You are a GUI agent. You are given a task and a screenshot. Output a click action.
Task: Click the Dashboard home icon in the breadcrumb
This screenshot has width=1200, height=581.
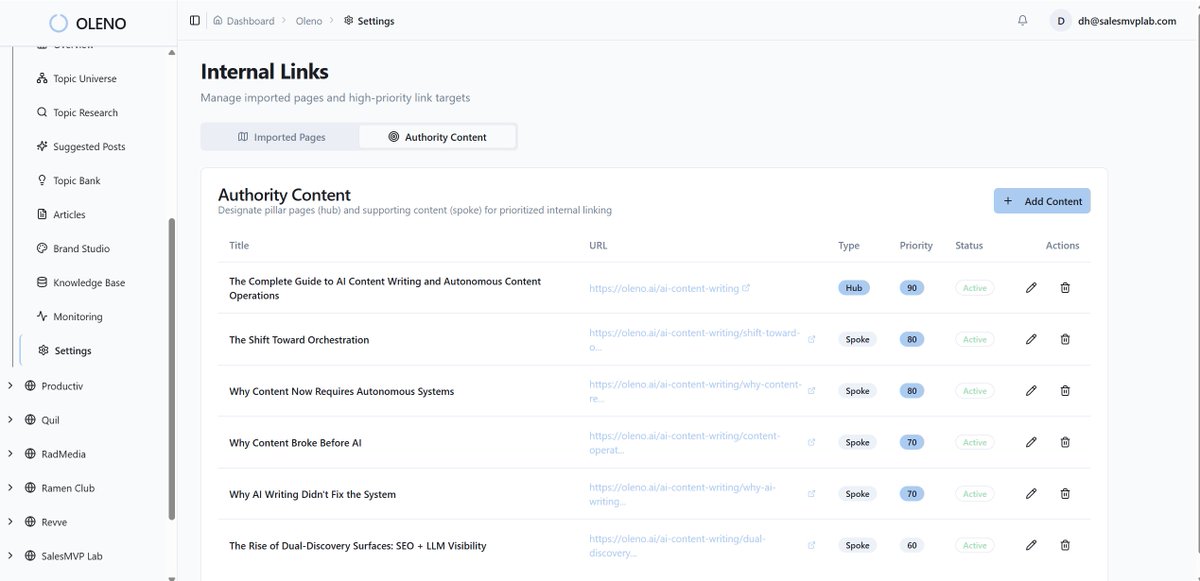218,20
